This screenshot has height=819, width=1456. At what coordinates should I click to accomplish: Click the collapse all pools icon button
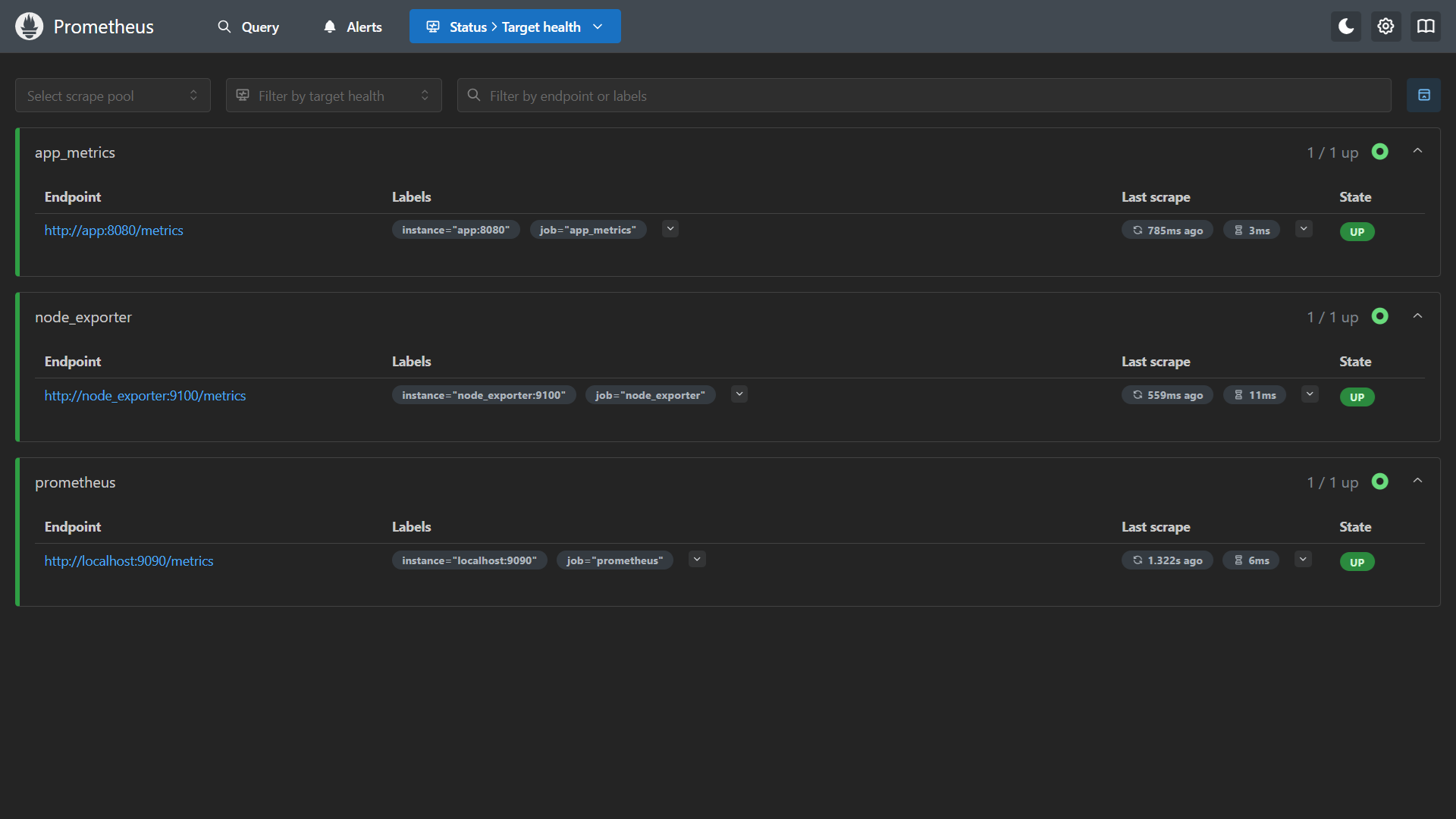tap(1423, 96)
